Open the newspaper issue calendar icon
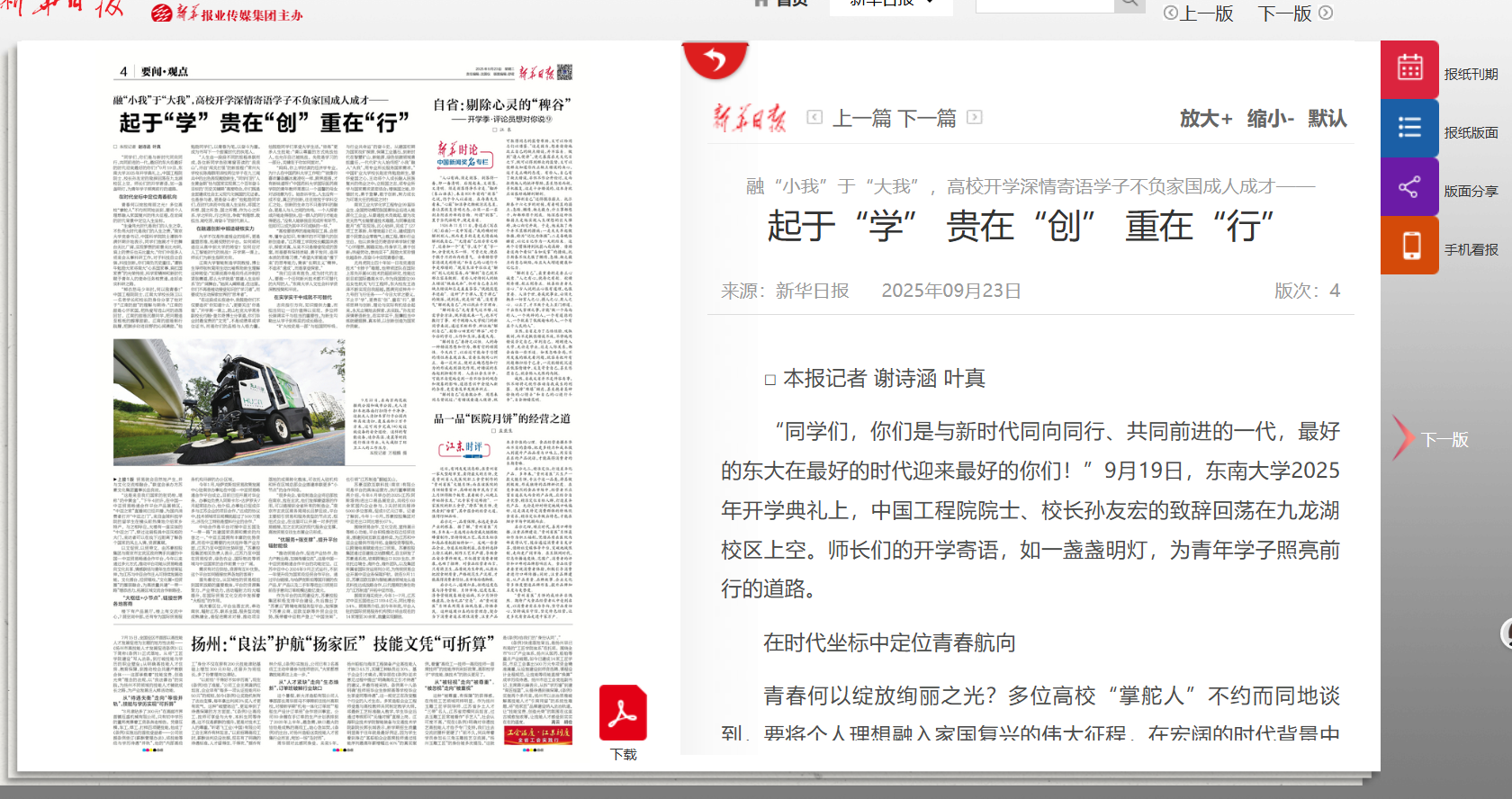 [1409, 69]
